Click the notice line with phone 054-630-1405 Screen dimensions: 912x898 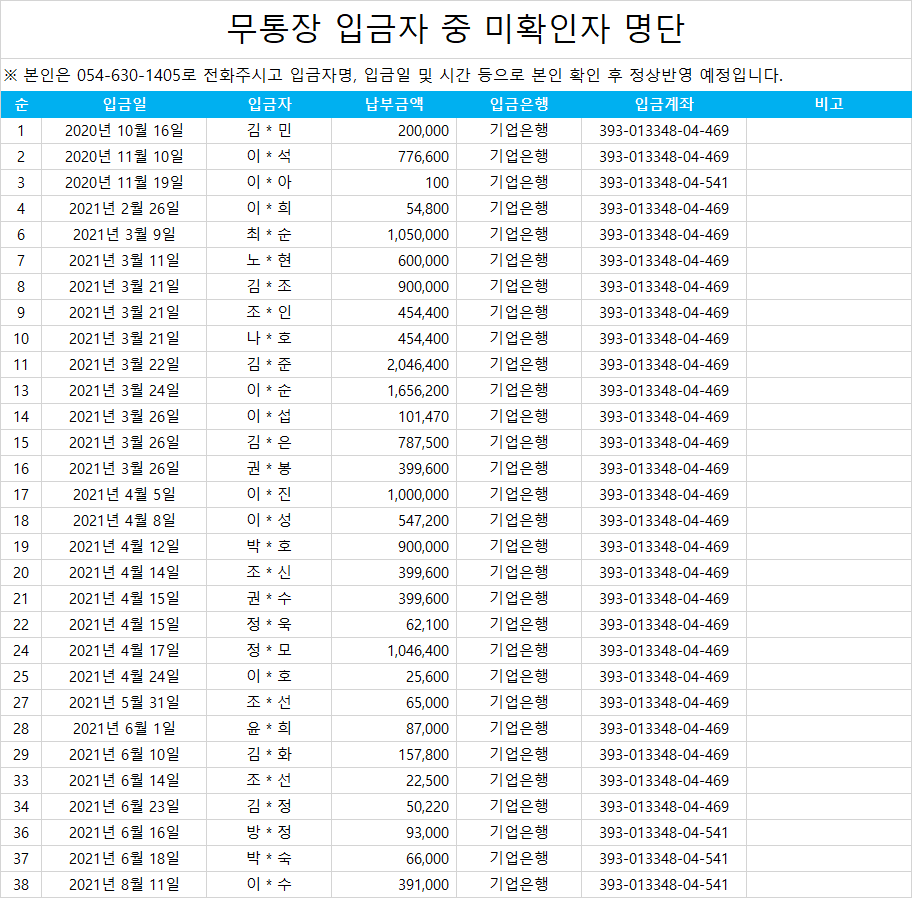click(x=394, y=75)
